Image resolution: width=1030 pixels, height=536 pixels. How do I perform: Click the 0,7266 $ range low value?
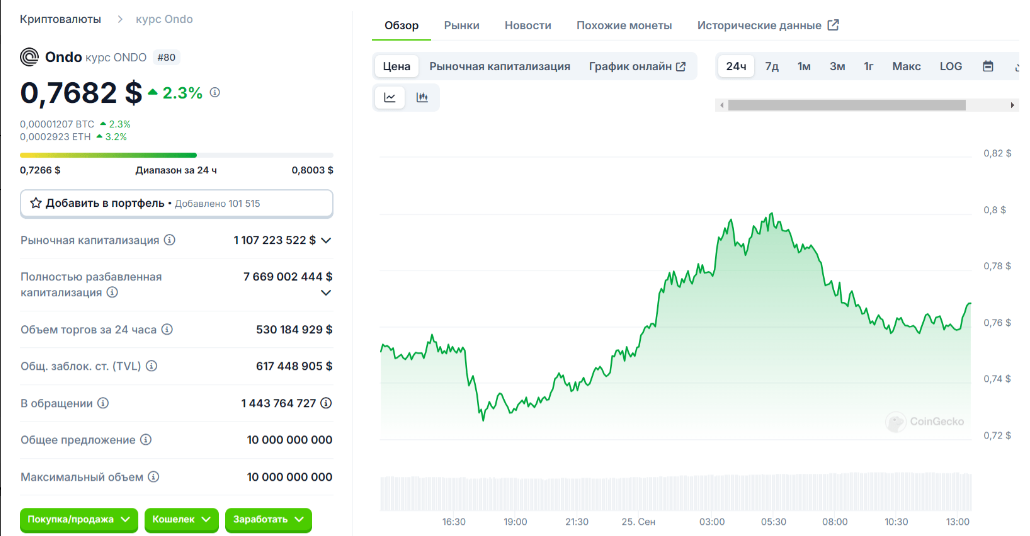40,169
